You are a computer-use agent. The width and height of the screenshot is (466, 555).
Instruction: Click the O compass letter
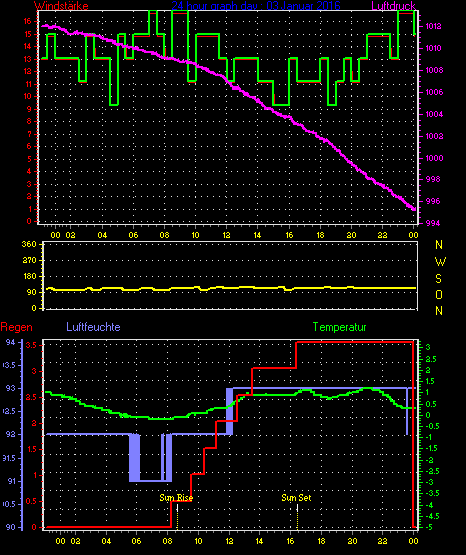point(439,294)
